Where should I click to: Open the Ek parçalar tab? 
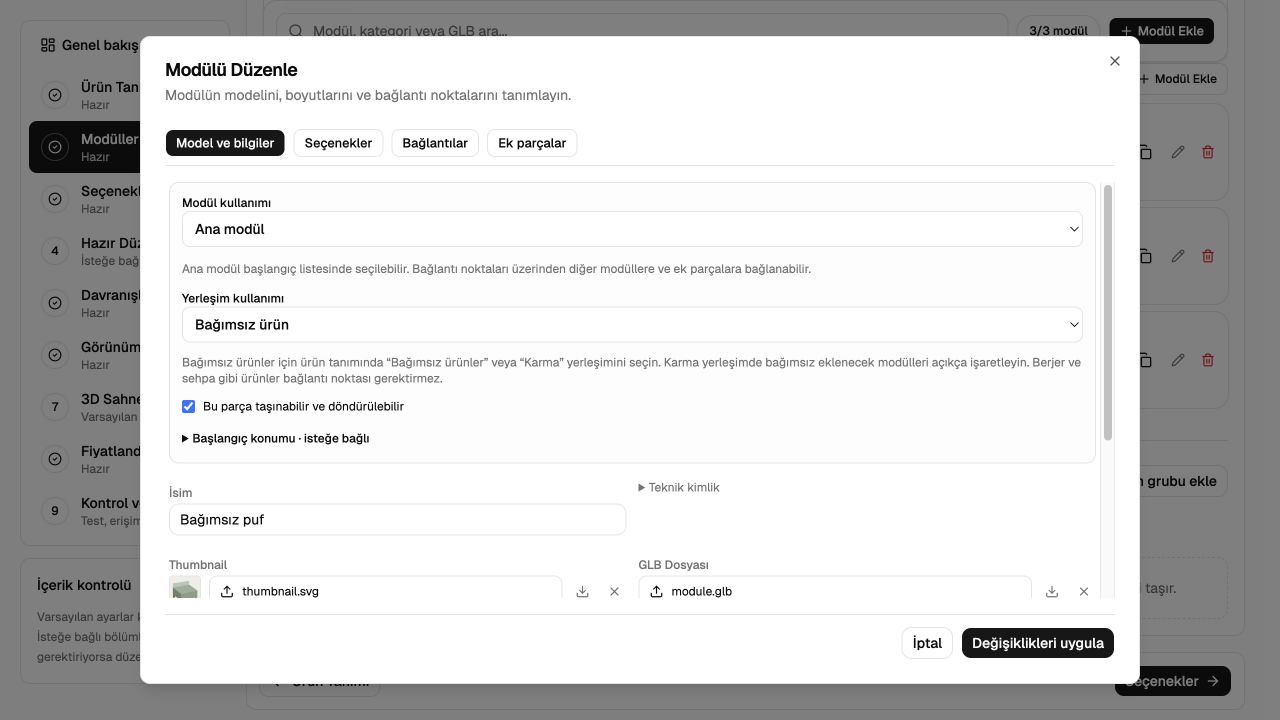pos(532,143)
